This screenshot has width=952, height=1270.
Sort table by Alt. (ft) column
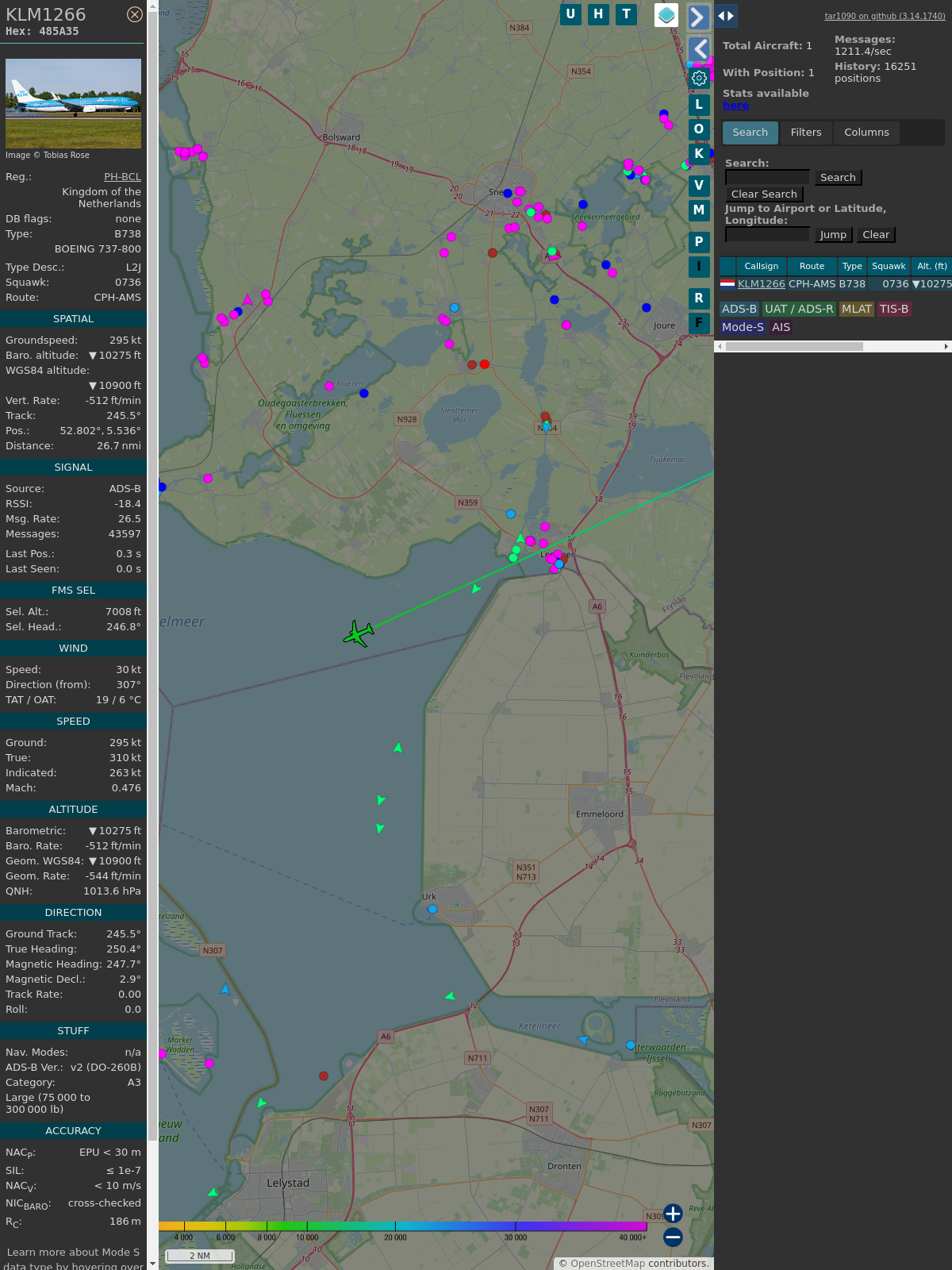click(x=931, y=267)
